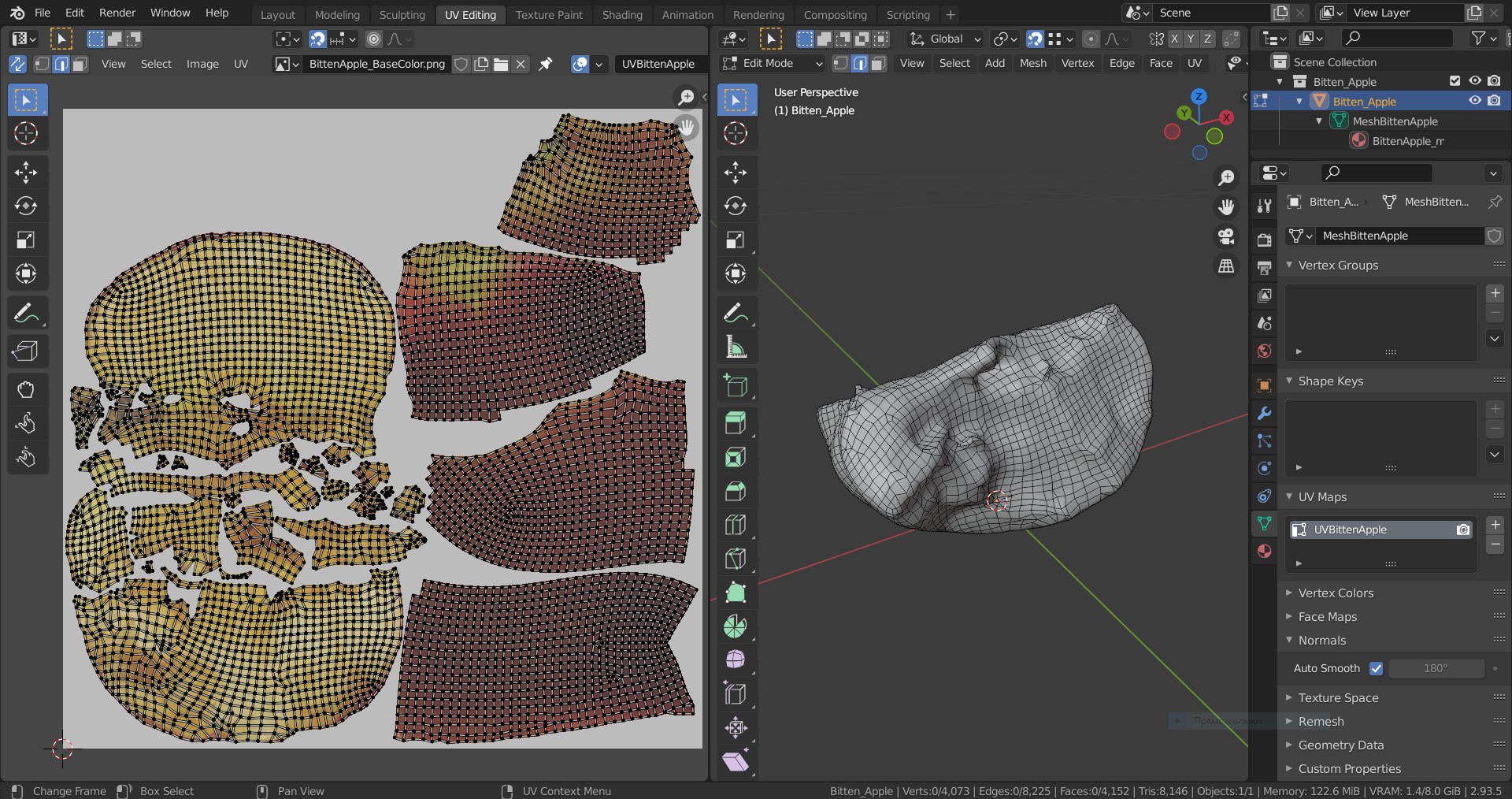Unlink BittenApple_BaseColor.png image
Image resolution: width=1512 pixels, height=799 pixels.
point(520,64)
